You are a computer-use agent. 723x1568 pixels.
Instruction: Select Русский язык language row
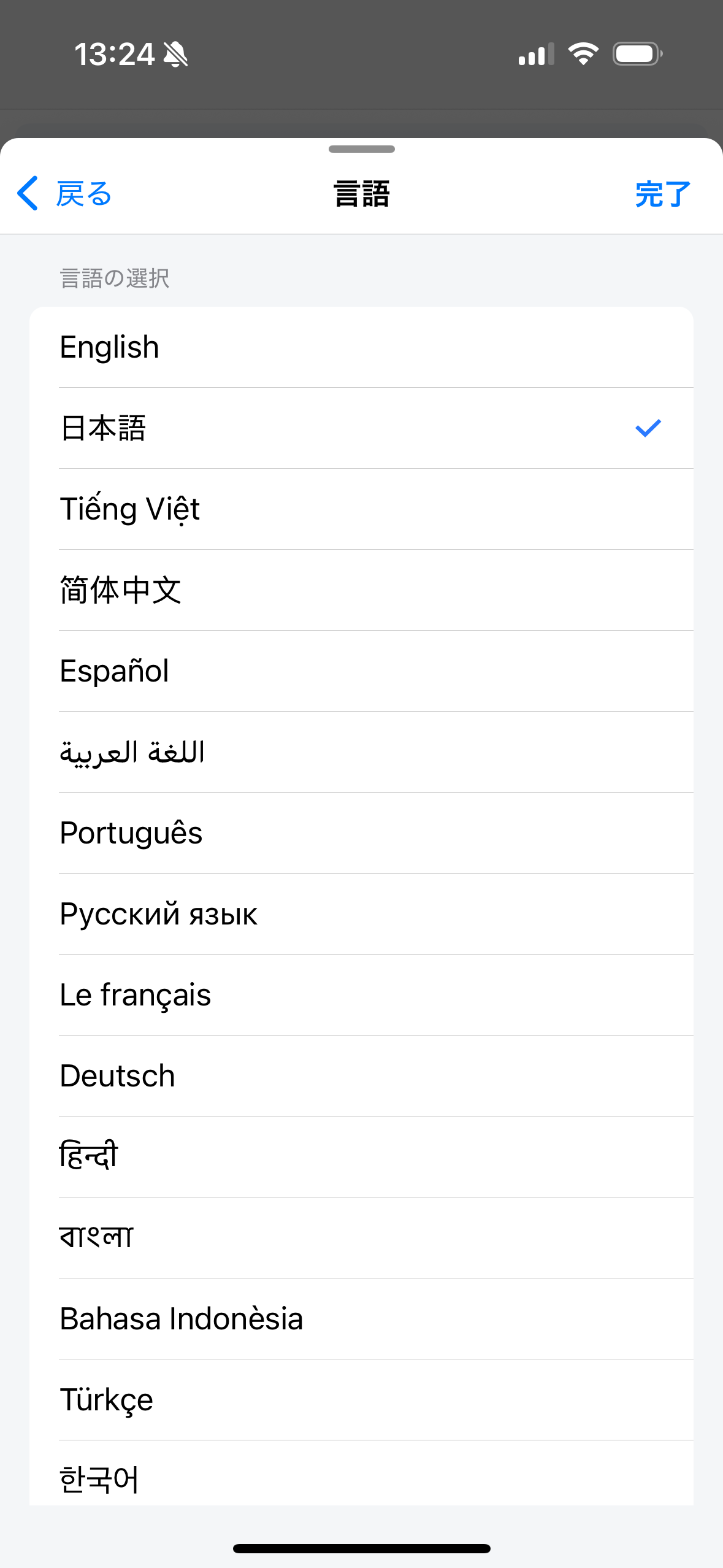point(159,914)
